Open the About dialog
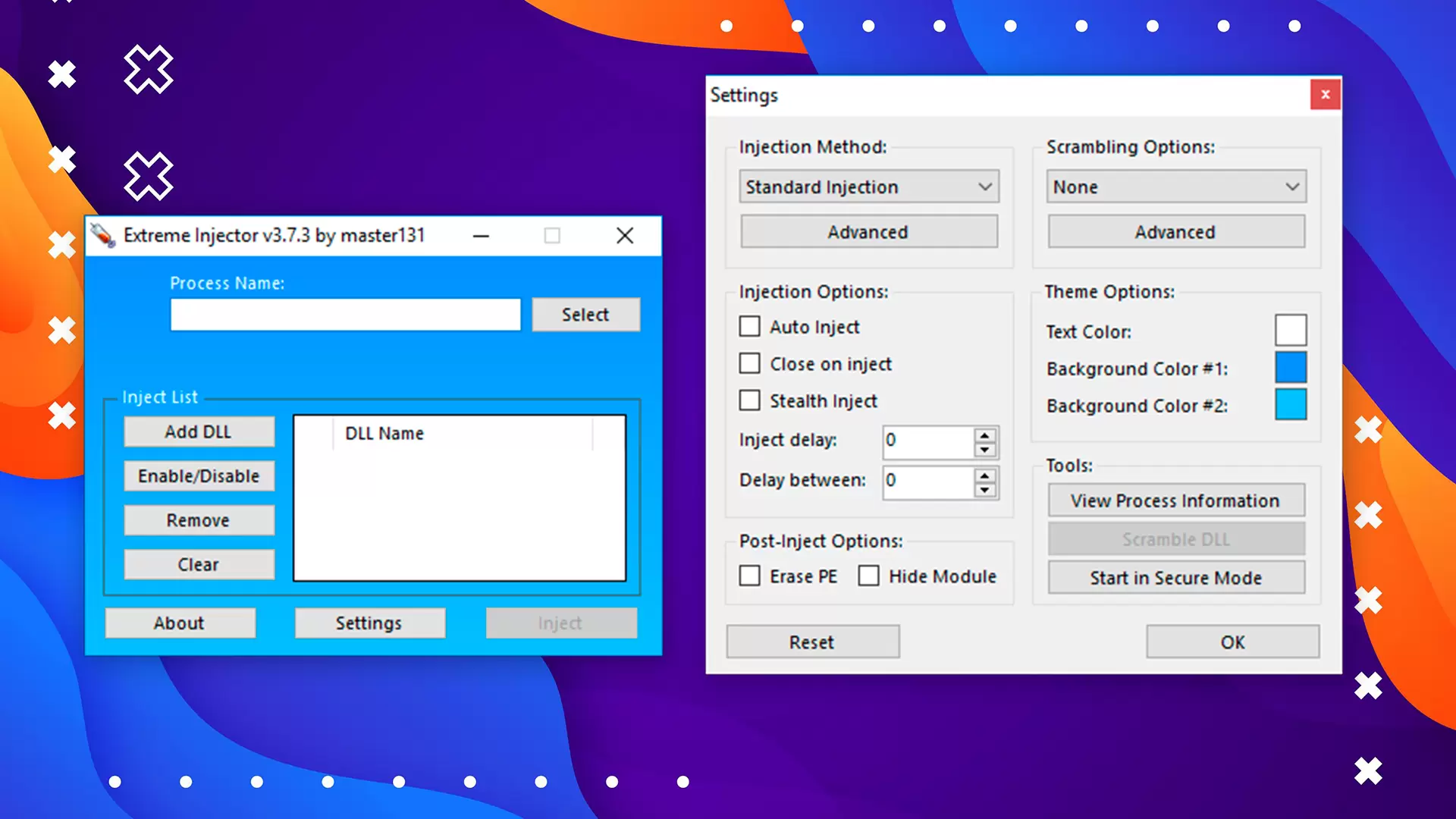 [x=180, y=623]
